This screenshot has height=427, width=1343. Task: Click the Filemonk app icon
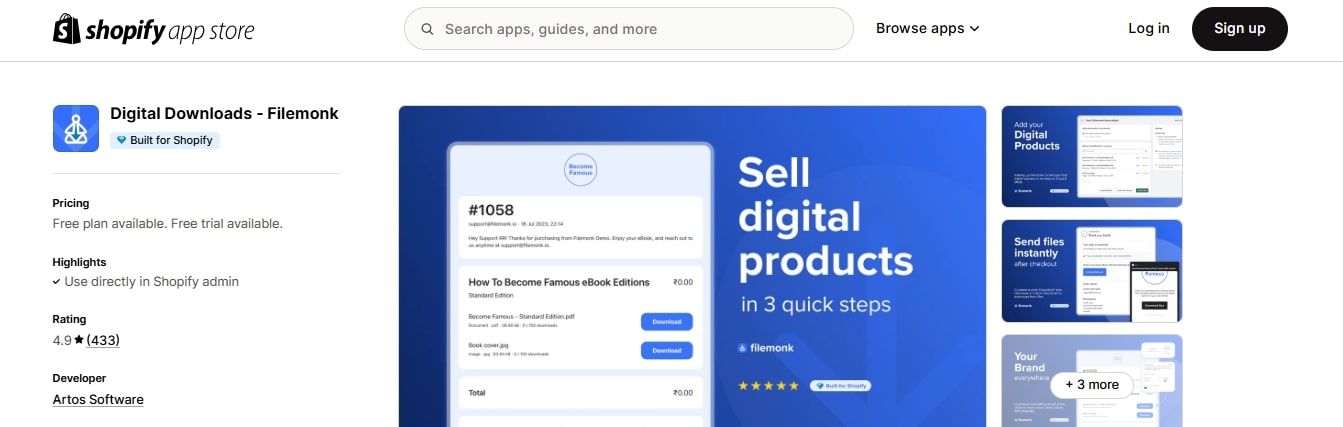[x=76, y=128]
